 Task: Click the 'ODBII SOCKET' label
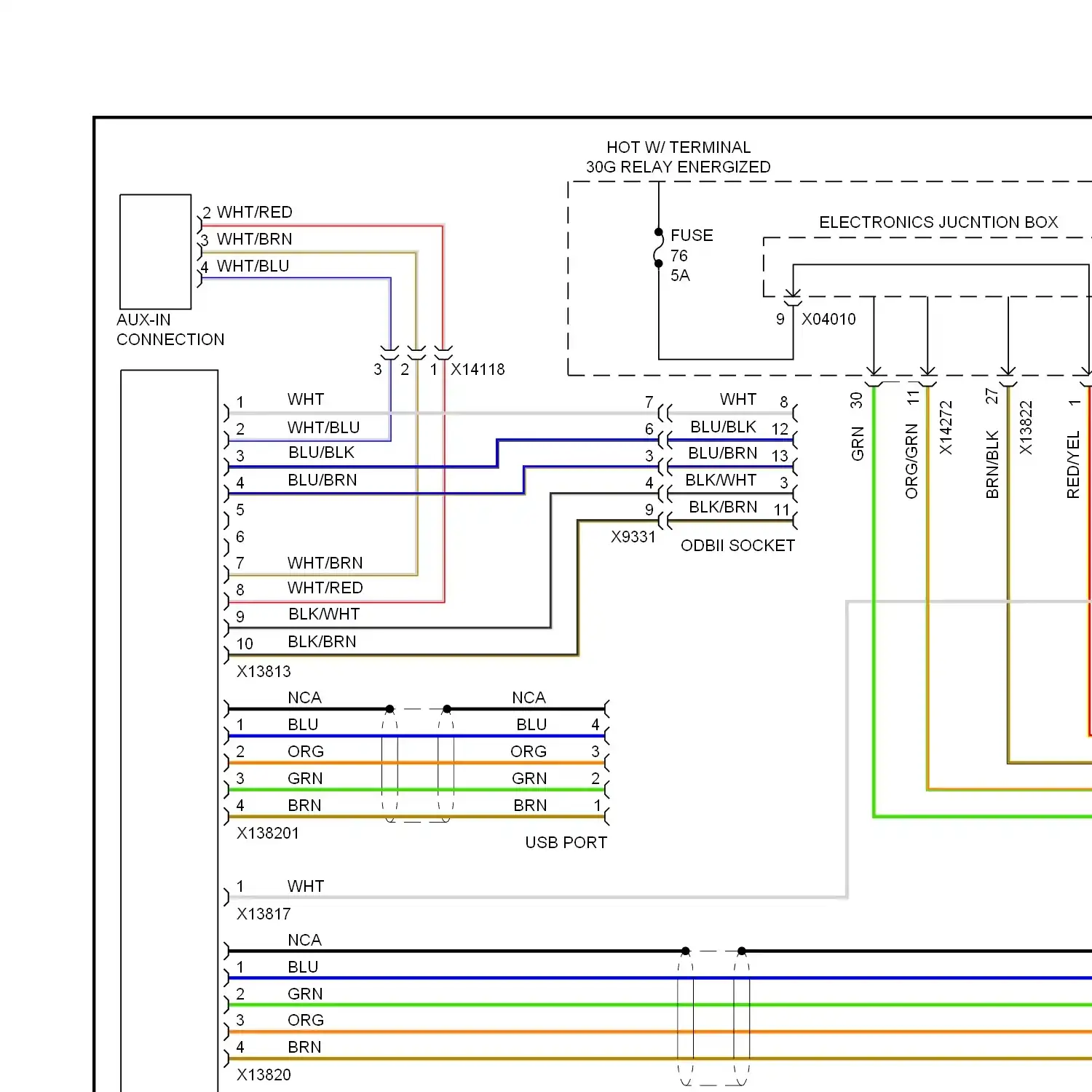[x=737, y=545]
